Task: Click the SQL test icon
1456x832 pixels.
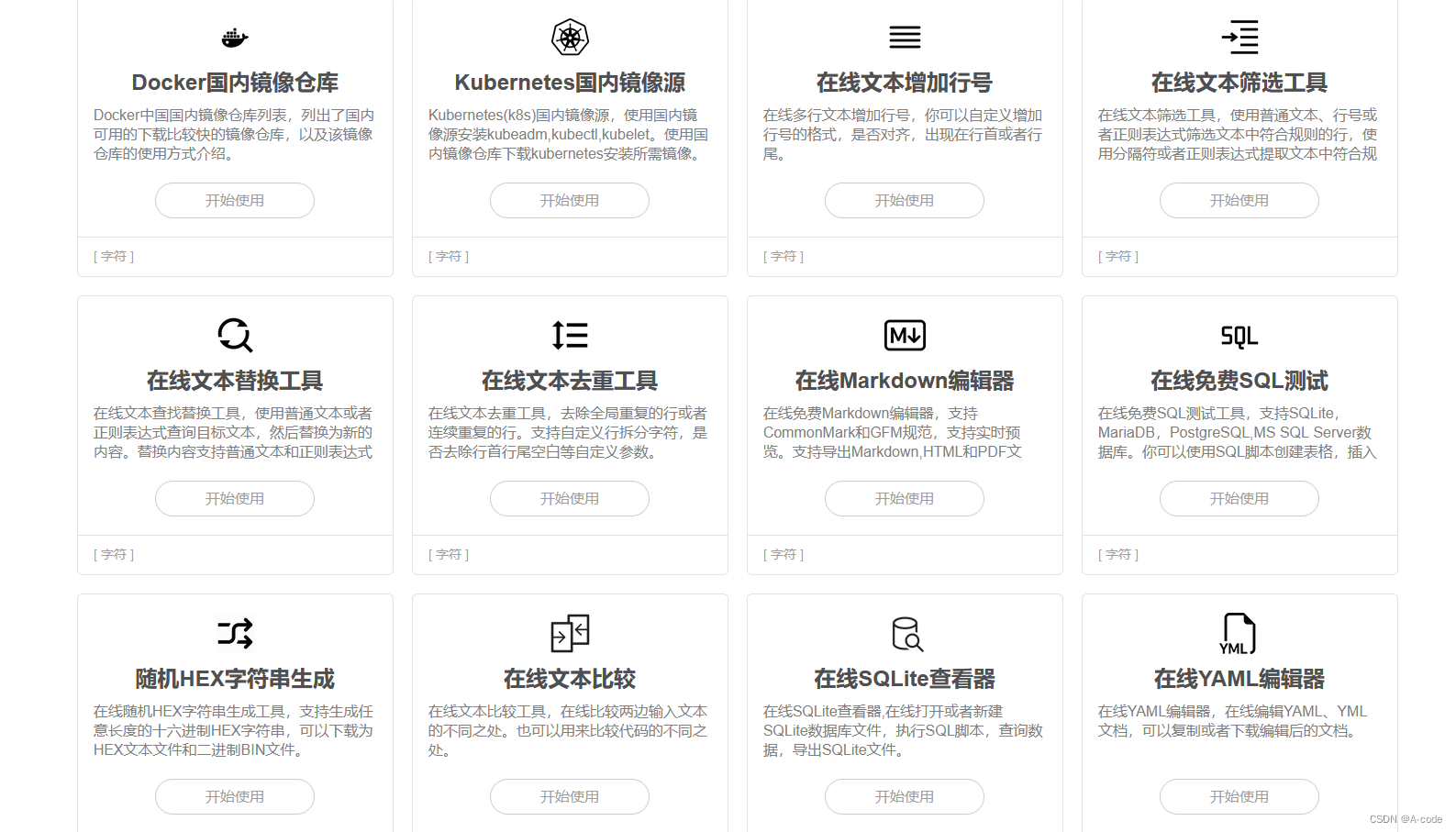Action: pyautogui.click(x=1239, y=337)
